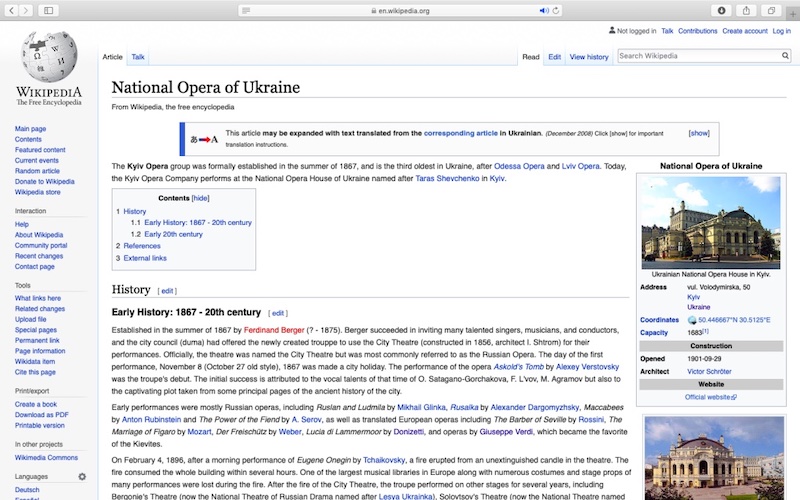
Task: Open the Mikhail Glinka link
Action: click(x=421, y=407)
